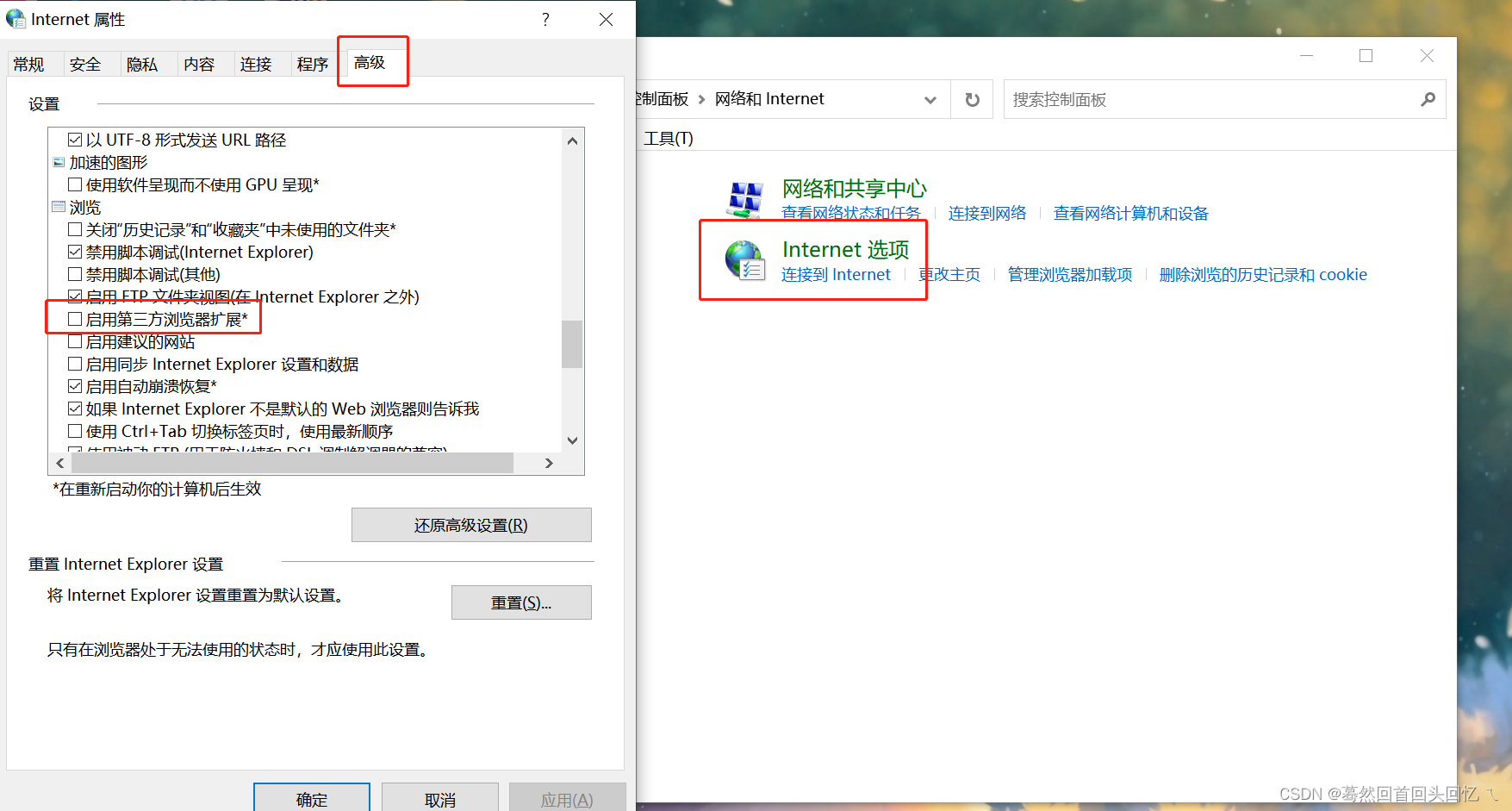Click the horizontal scrollbar thumb in settings list

tap(291, 463)
